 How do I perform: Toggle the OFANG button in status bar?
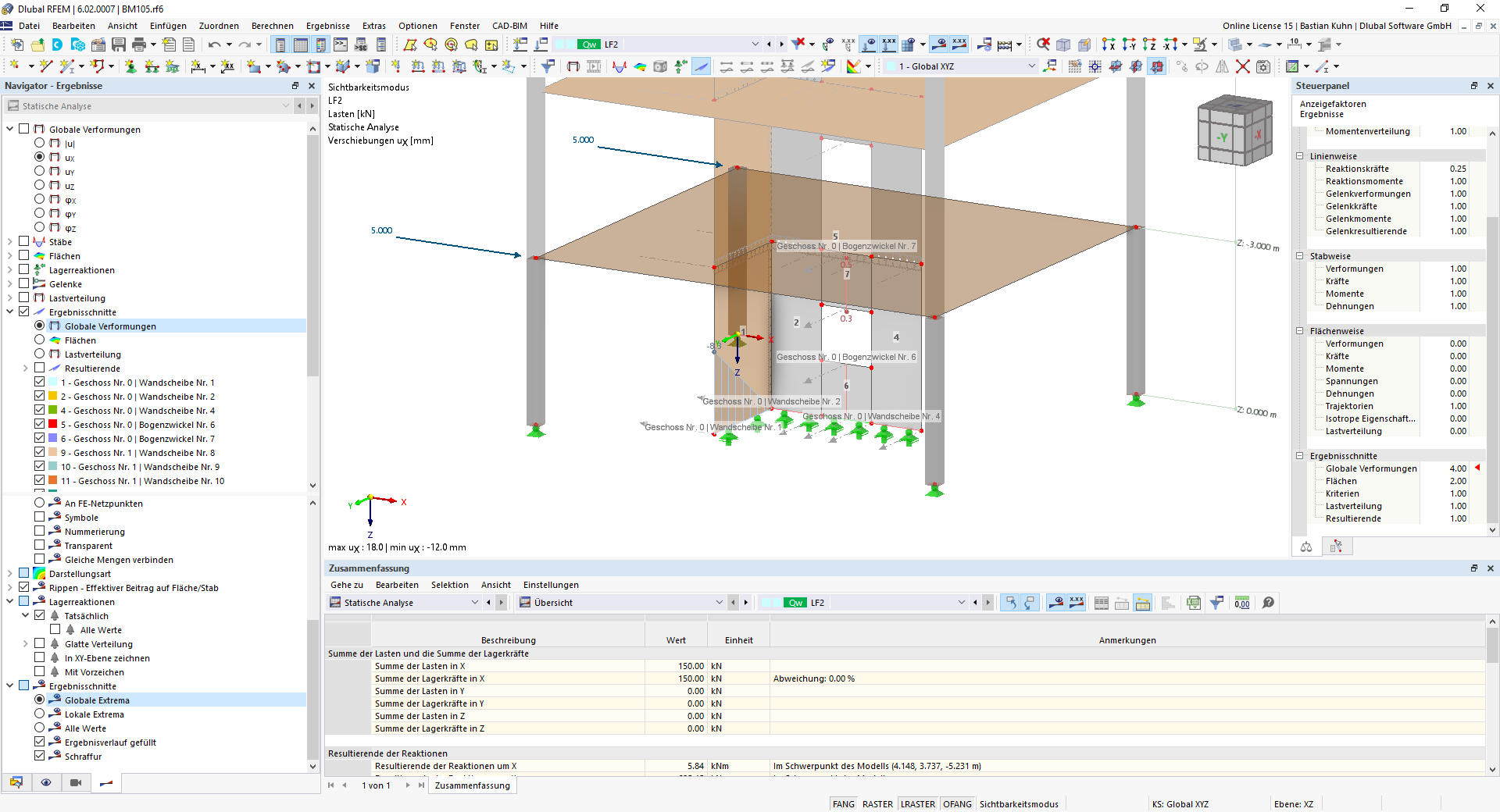point(958,804)
